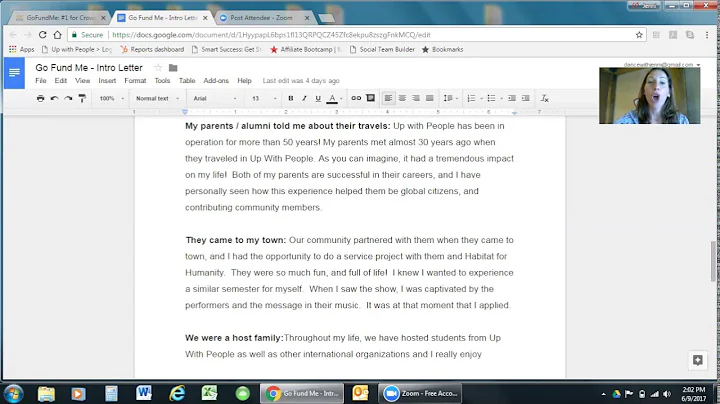Image resolution: width=720 pixels, height=404 pixels.
Task: Apply bulleted list
Action: (x=491, y=98)
